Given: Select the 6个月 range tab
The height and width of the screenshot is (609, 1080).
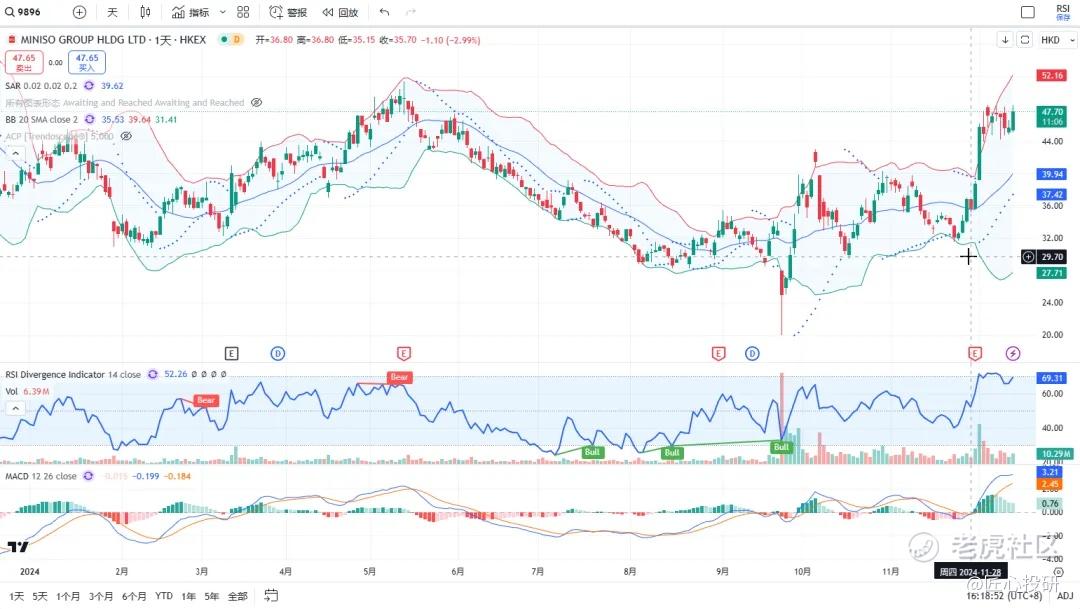Looking at the screenshot, I should pos(134,596).
